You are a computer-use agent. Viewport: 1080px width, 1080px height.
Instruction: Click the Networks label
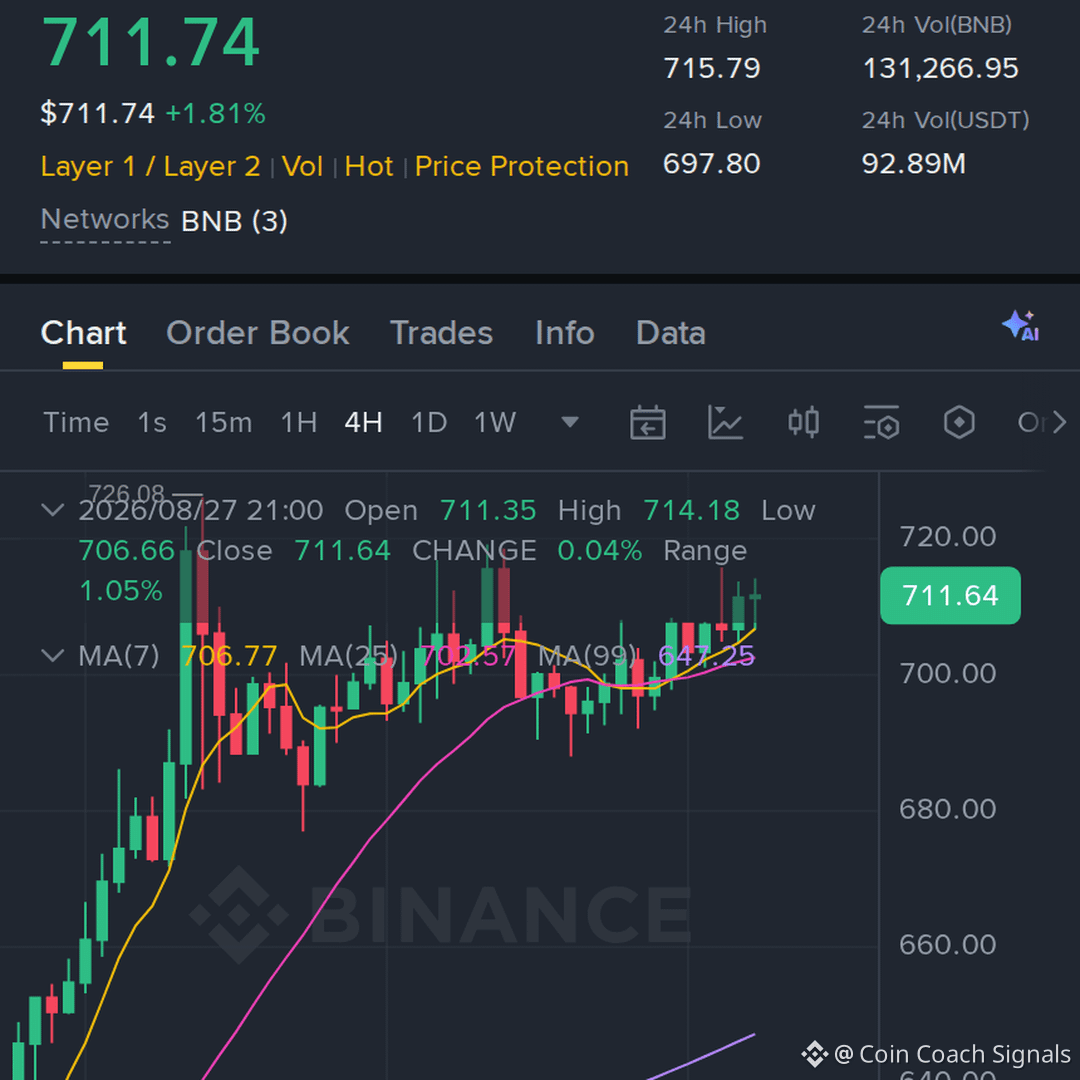pos(105,220)
